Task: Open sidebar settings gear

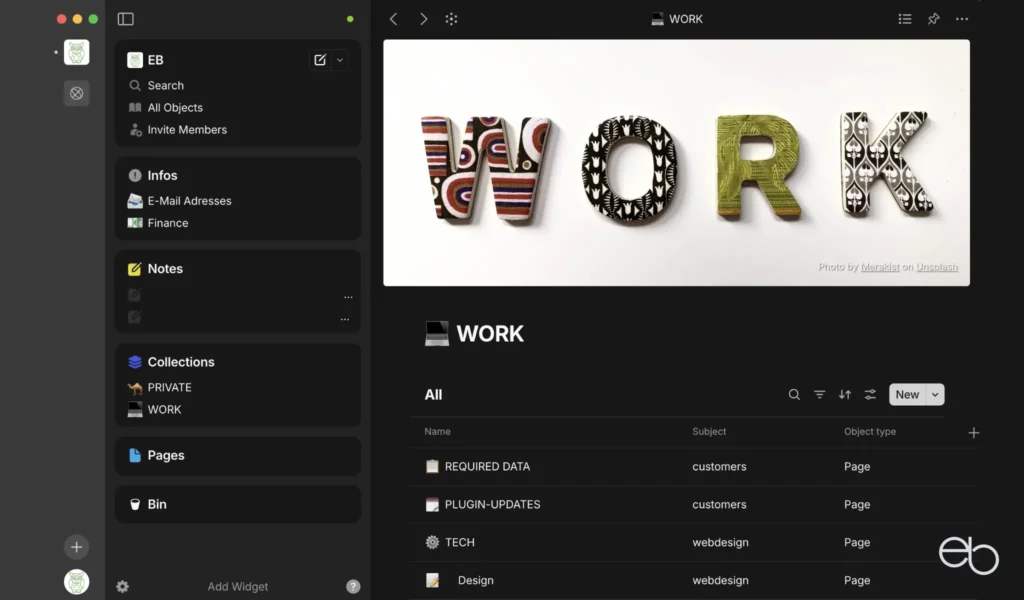Action: click(x=122, y=586)
